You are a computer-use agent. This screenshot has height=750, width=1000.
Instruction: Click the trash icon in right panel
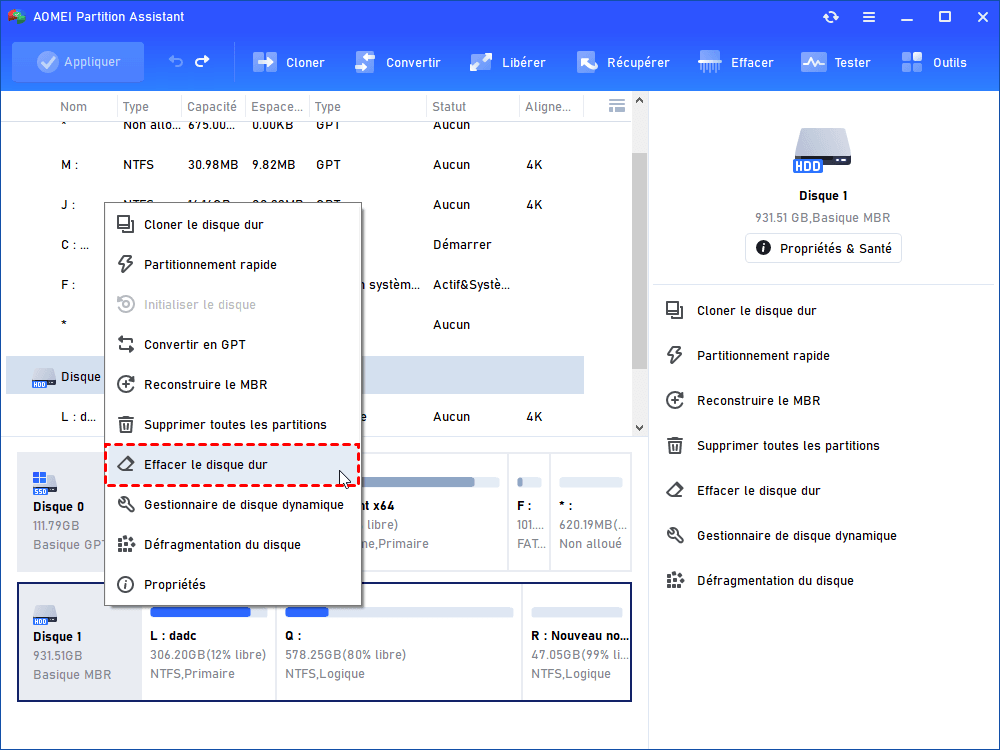[x=675, y=445]
